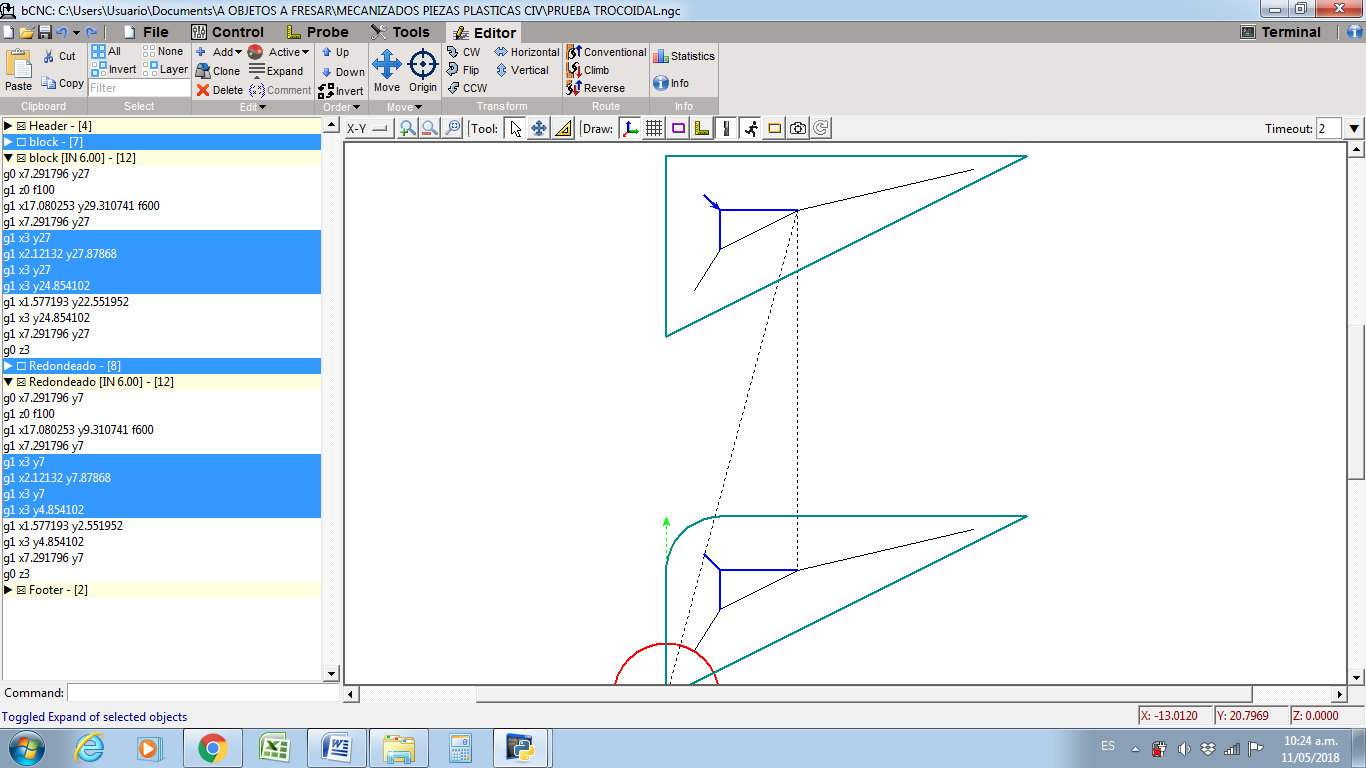
Task: Click the horizontal scrollbar under the canvas
Action: click(x=864, y=694)
